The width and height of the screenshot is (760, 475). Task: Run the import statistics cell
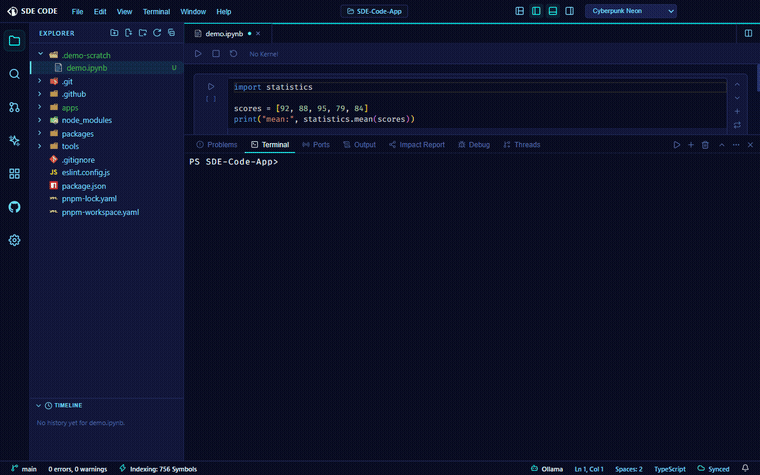(211, 86)
